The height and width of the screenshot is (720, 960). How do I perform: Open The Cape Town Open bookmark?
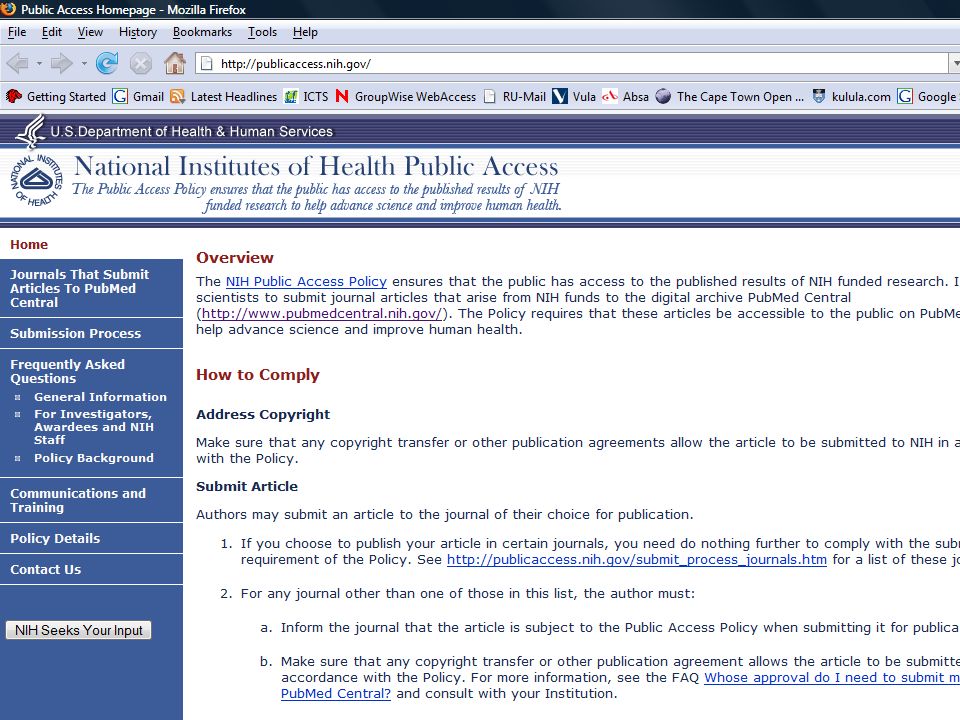729,97
